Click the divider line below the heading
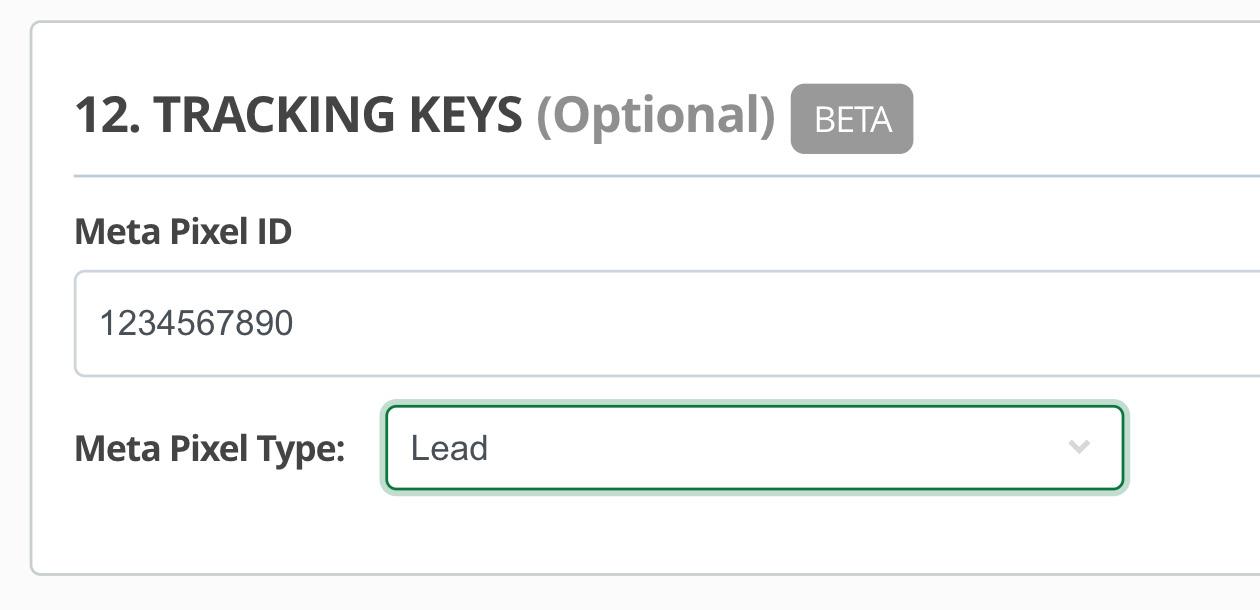Image resolution: width=1260 pixels, height=610 pixels. (660, 176)
